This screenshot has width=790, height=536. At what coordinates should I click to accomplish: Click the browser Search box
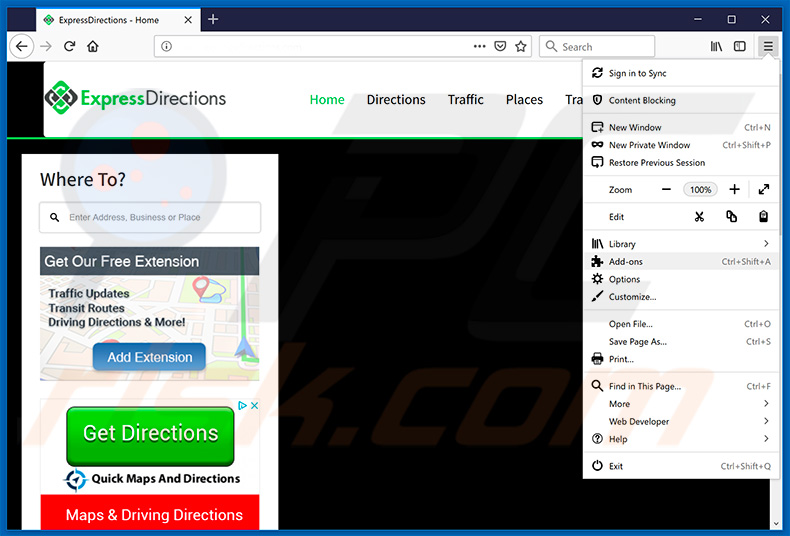point(597,47)
